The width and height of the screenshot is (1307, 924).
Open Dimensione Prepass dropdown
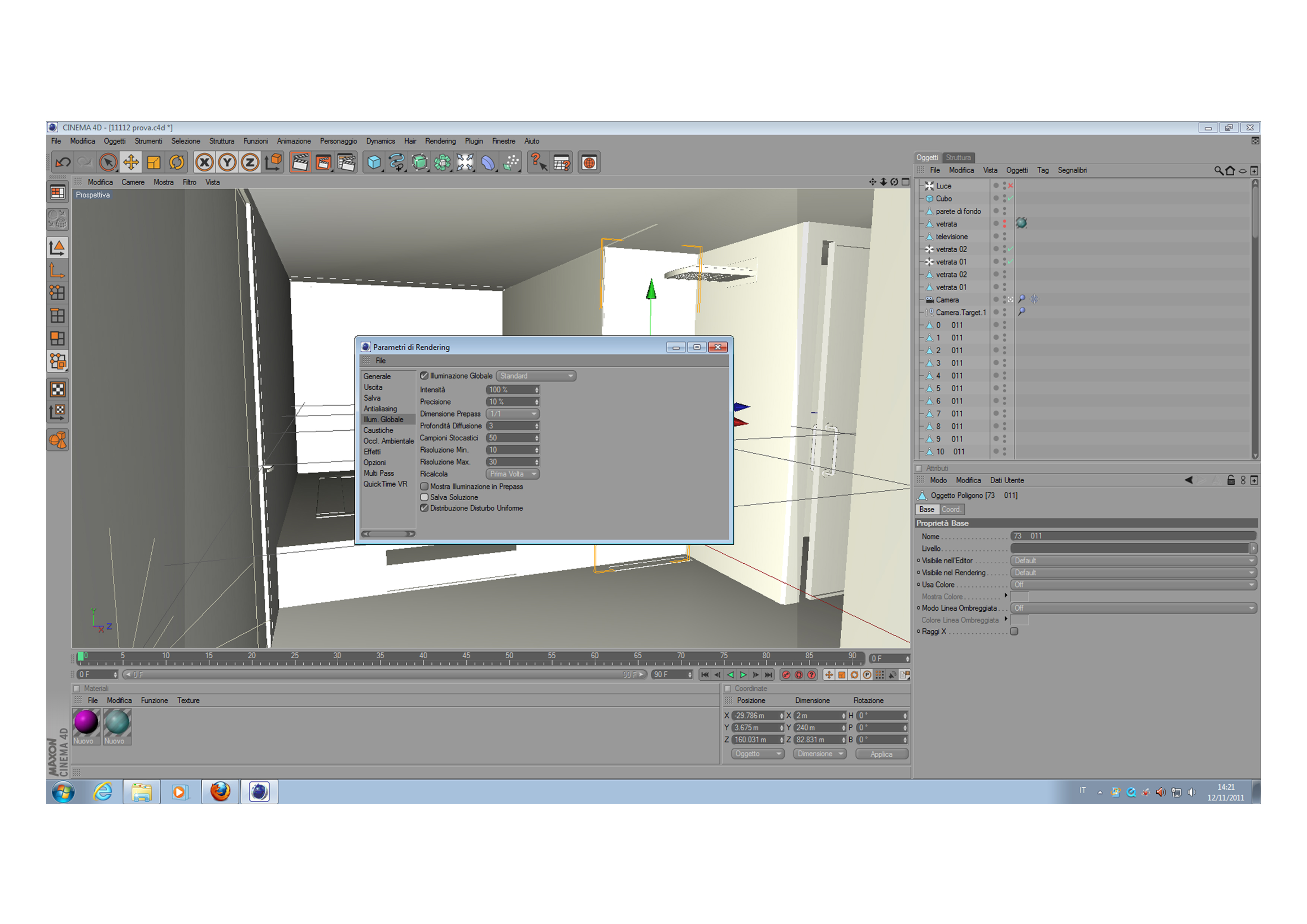[x=512, y=414]
